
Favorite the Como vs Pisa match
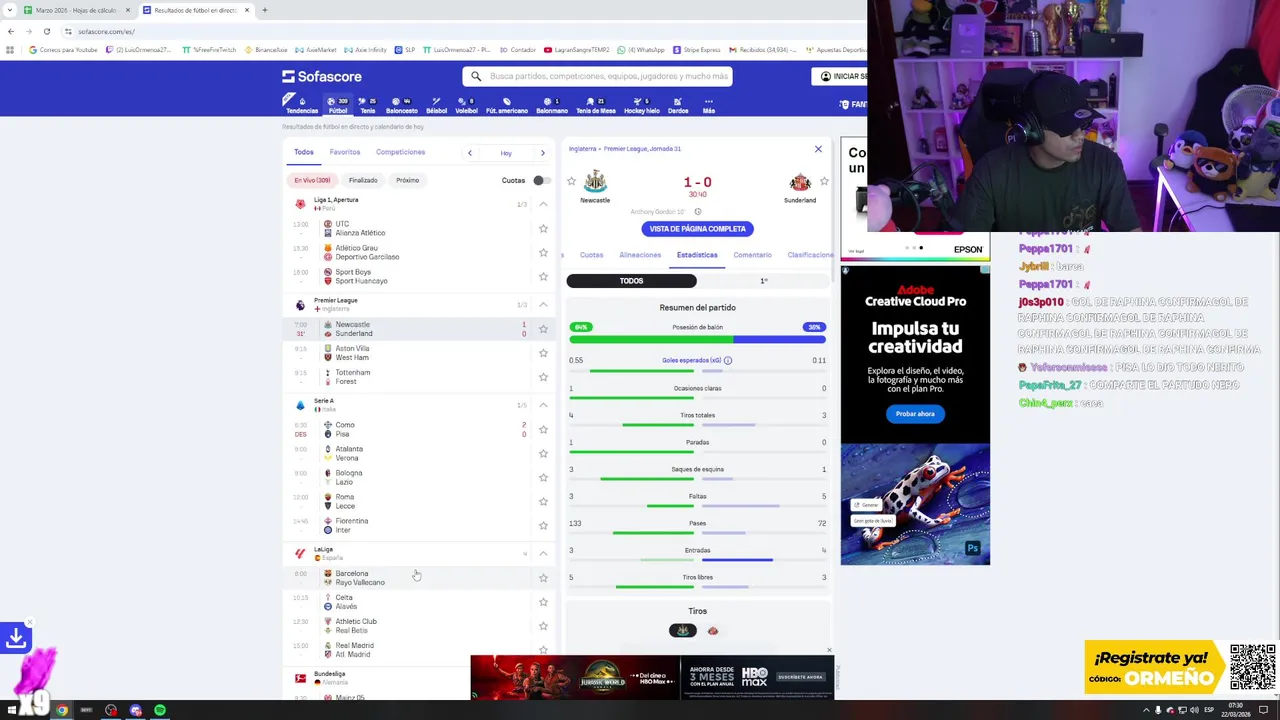pyautogui.click(x=543, y=429)
